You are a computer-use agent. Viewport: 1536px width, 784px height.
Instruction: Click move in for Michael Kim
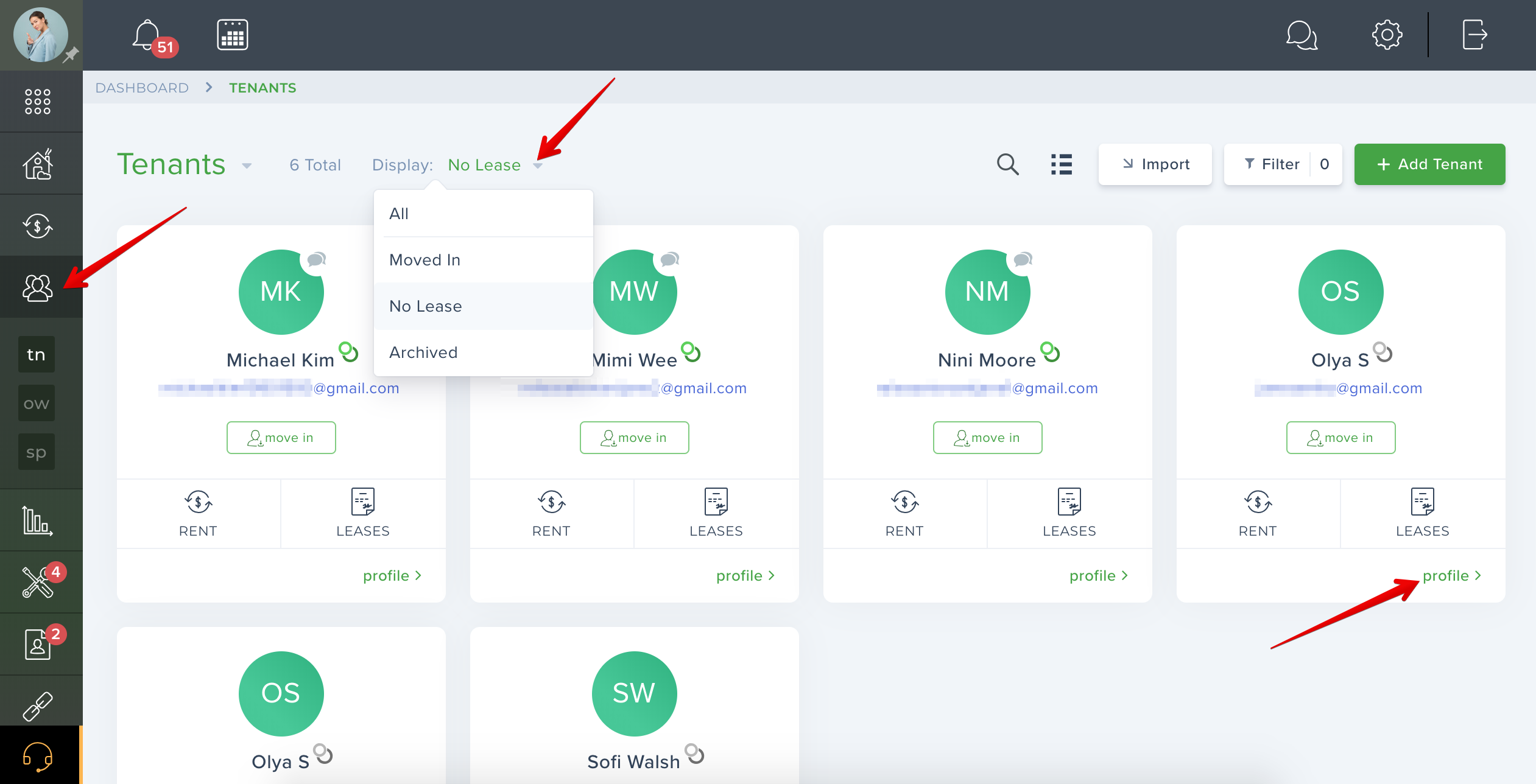click(281, 438)
